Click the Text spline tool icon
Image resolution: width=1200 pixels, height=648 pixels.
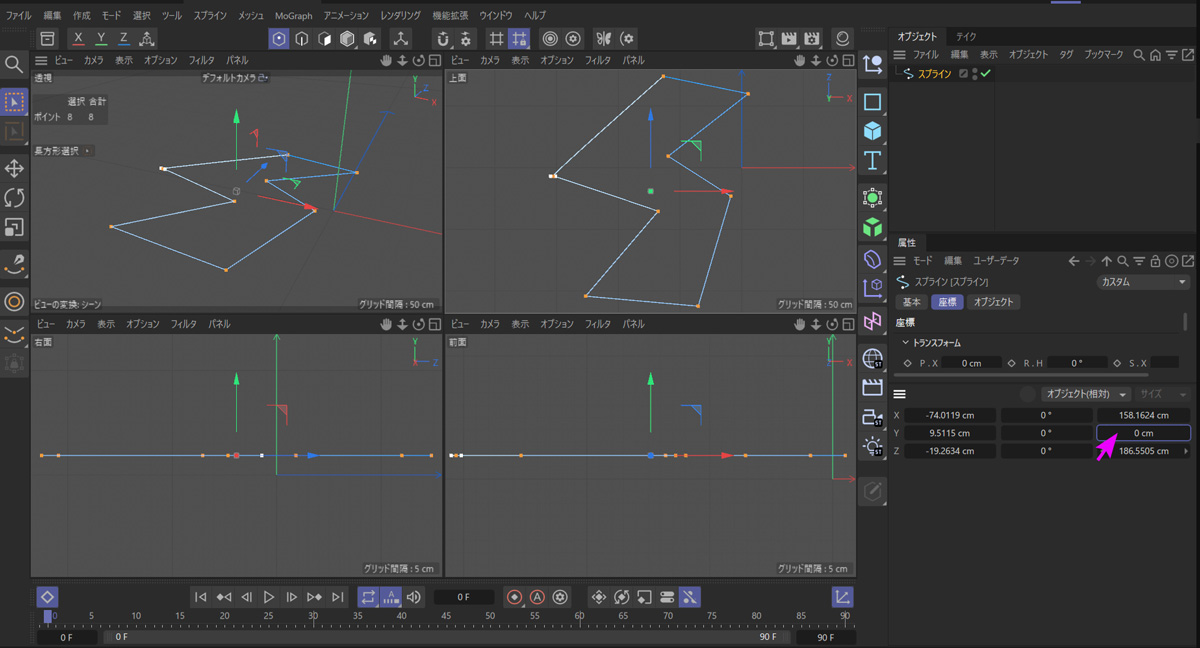coord(873,160)
